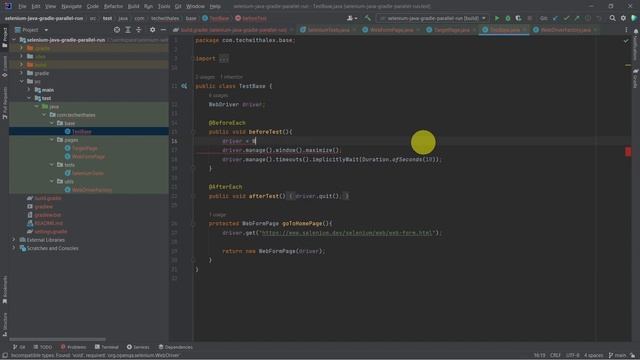
Task: Start debugging with the bug icon
Action: [x=508, y=18]
